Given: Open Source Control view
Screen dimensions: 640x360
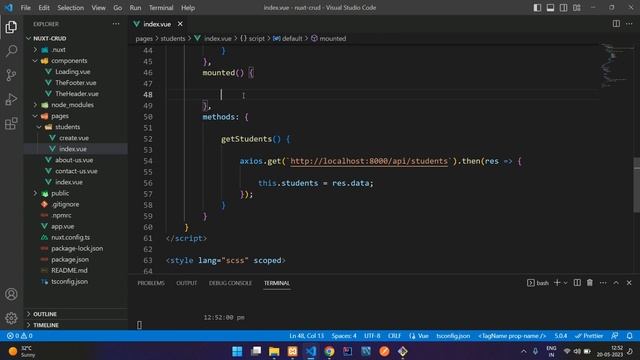Looking at the screenshot, I should point(11,75).
